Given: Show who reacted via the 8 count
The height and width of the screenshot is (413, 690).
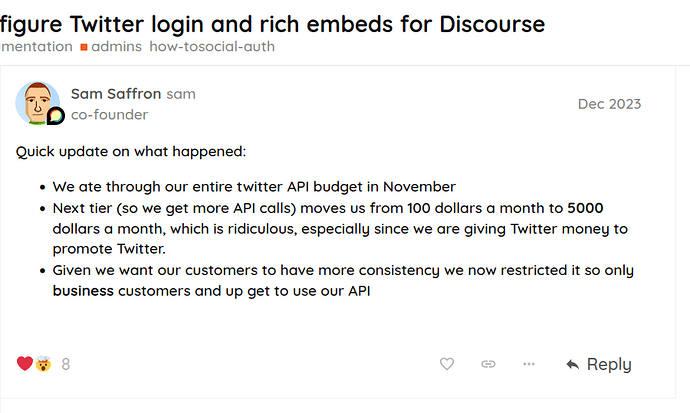Looking at the screenshot, I should 66,364.
